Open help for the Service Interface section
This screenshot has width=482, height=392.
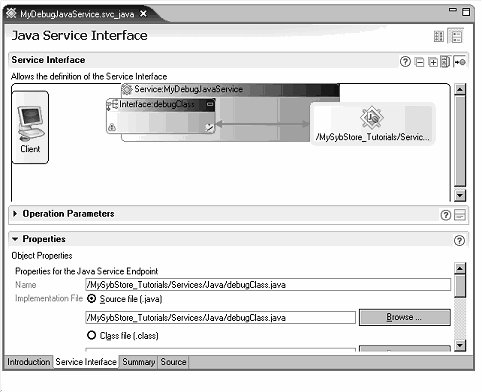pyautogui.click(x=405, y=62)
